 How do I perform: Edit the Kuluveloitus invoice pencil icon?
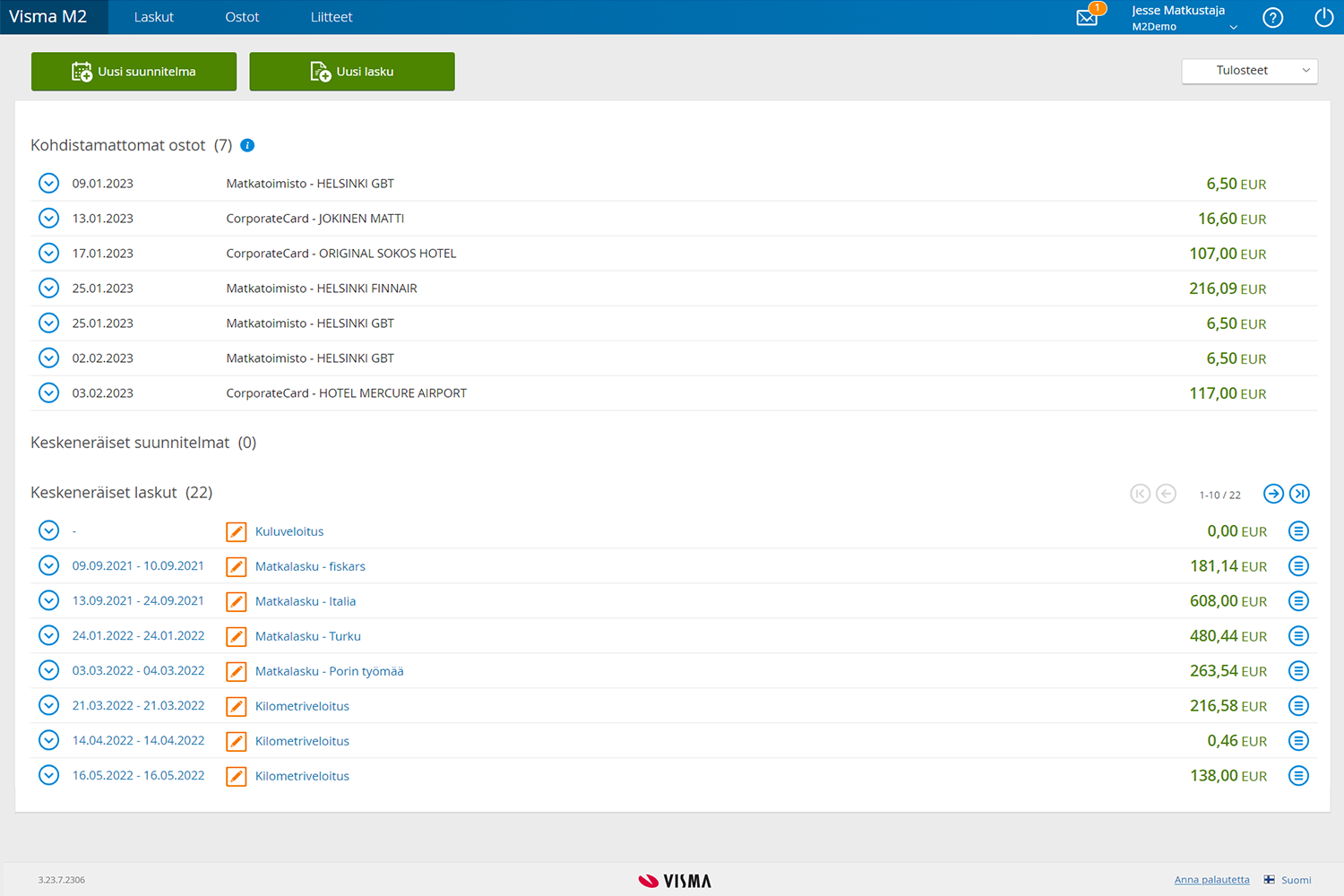click(236, 531)
